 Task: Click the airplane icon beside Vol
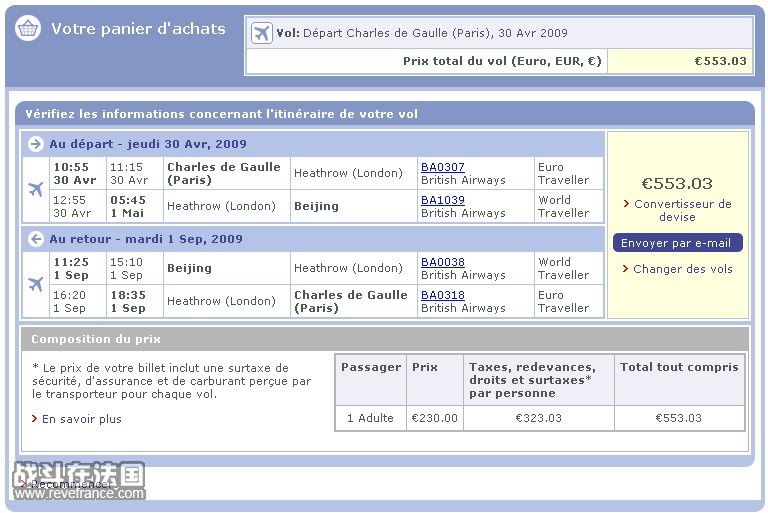click(262, 33)
